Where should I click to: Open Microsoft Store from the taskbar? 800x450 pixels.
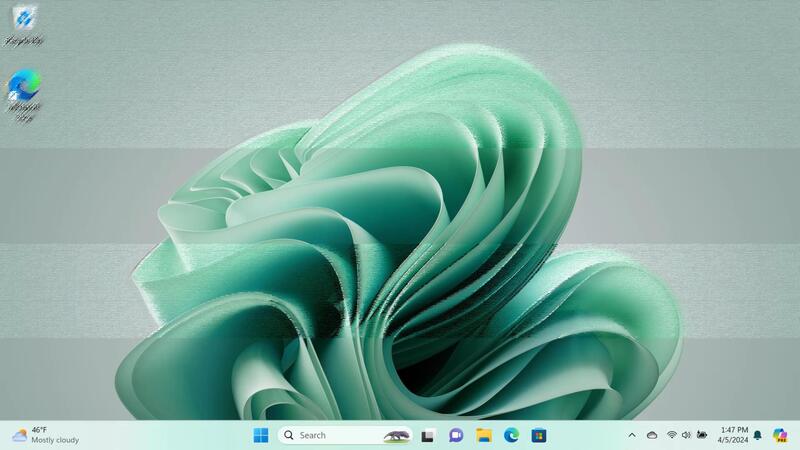click(x=539, y=435)
